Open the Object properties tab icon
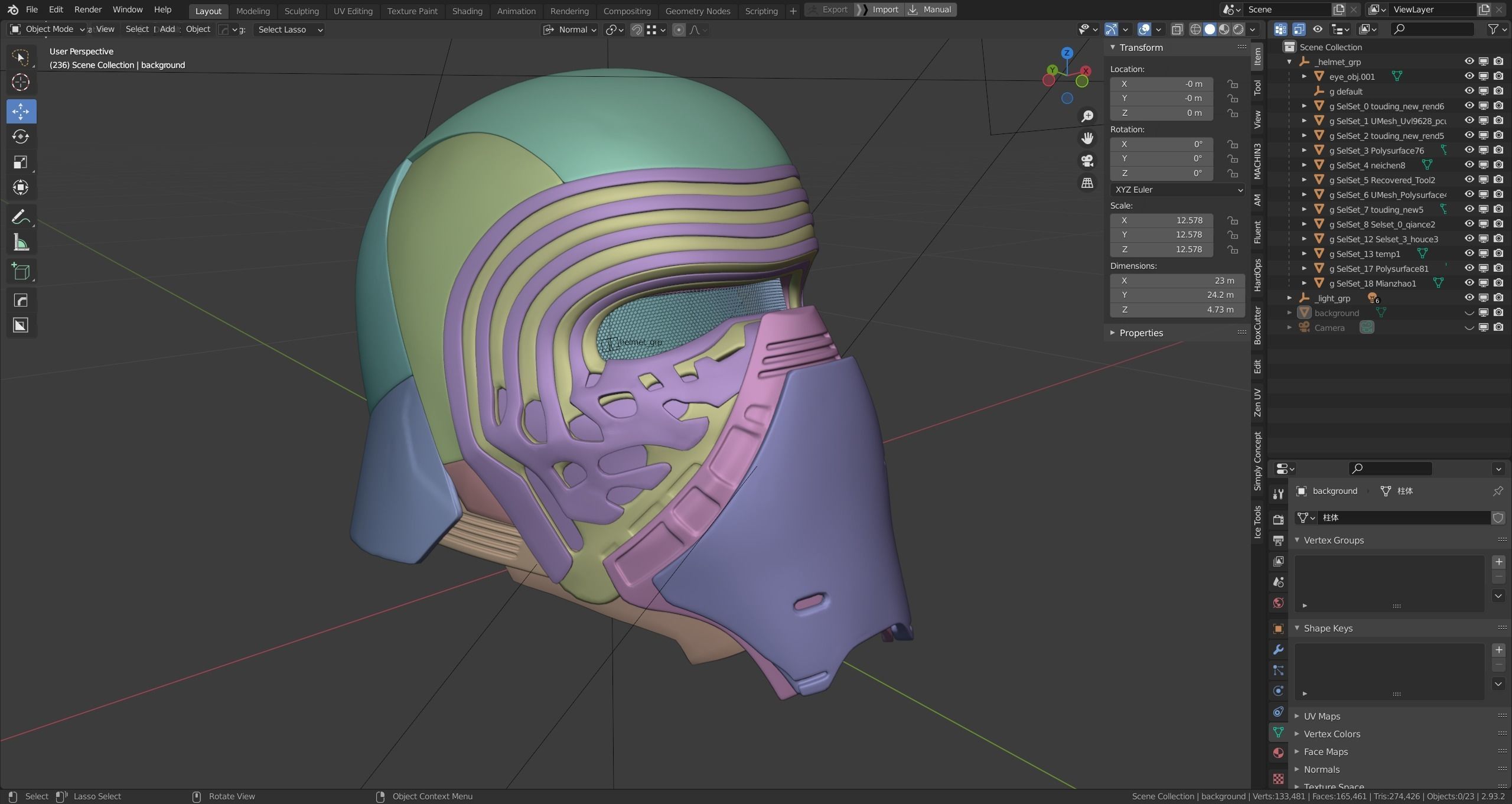Screen dimensions: 1512x804 pos(1278,629)
